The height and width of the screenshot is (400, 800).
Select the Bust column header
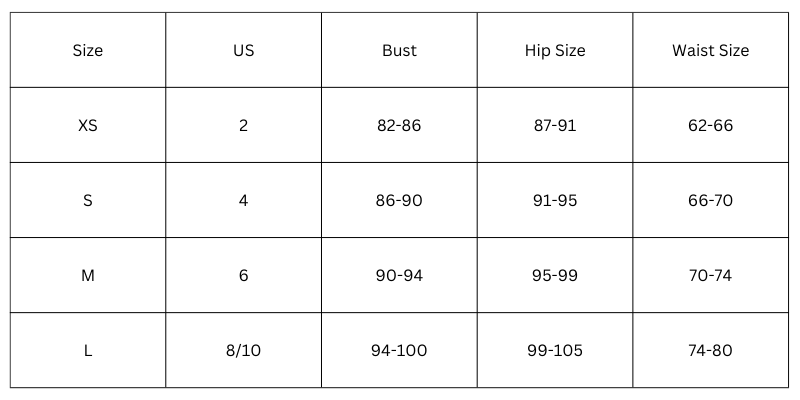(x=399, y=50)
